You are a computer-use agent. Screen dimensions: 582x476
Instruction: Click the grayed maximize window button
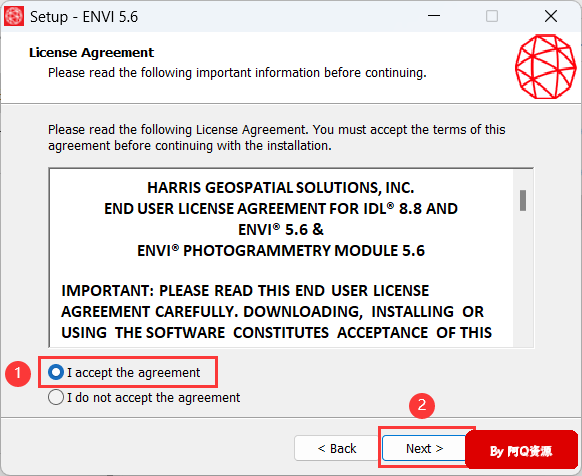pyautogui.click(x=492, y=16)
